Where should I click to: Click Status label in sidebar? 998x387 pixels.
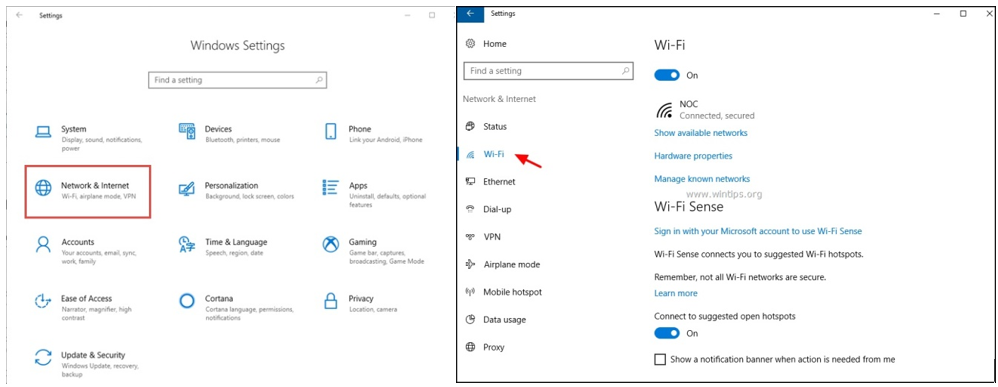[495, 126]
